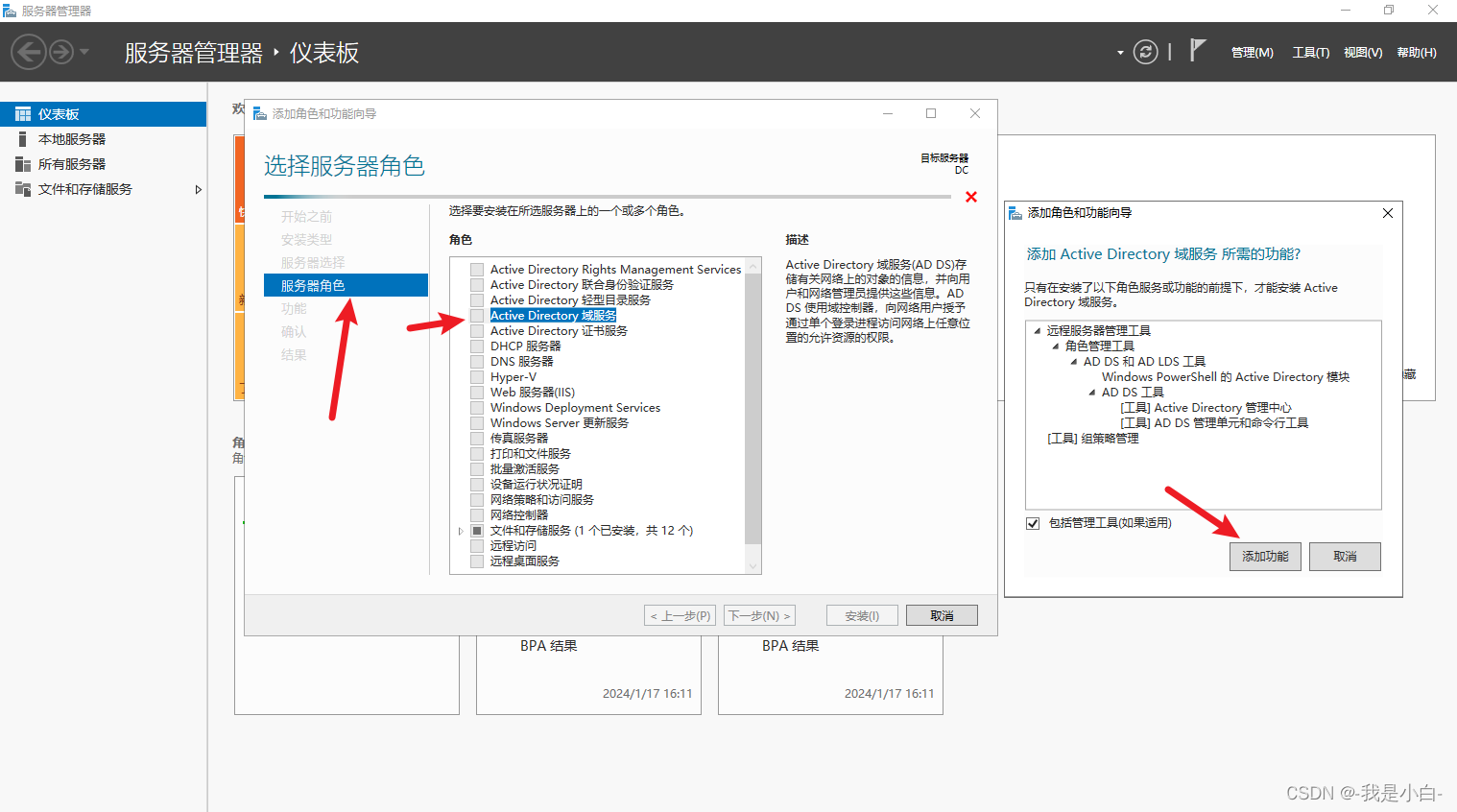Open the 视图(V) menu
Image resolution: width=1457 pixels, height=812 pixels.
tap(1363, 53)
